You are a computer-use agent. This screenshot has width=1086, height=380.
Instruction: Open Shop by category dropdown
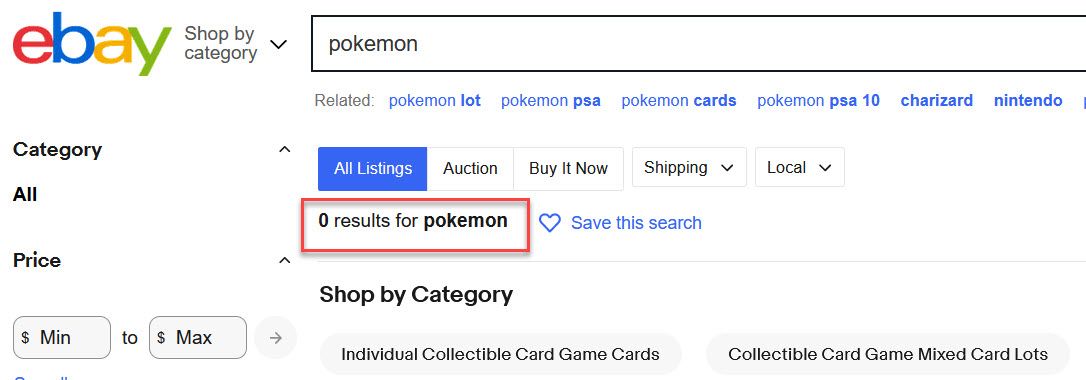point(235,44)
